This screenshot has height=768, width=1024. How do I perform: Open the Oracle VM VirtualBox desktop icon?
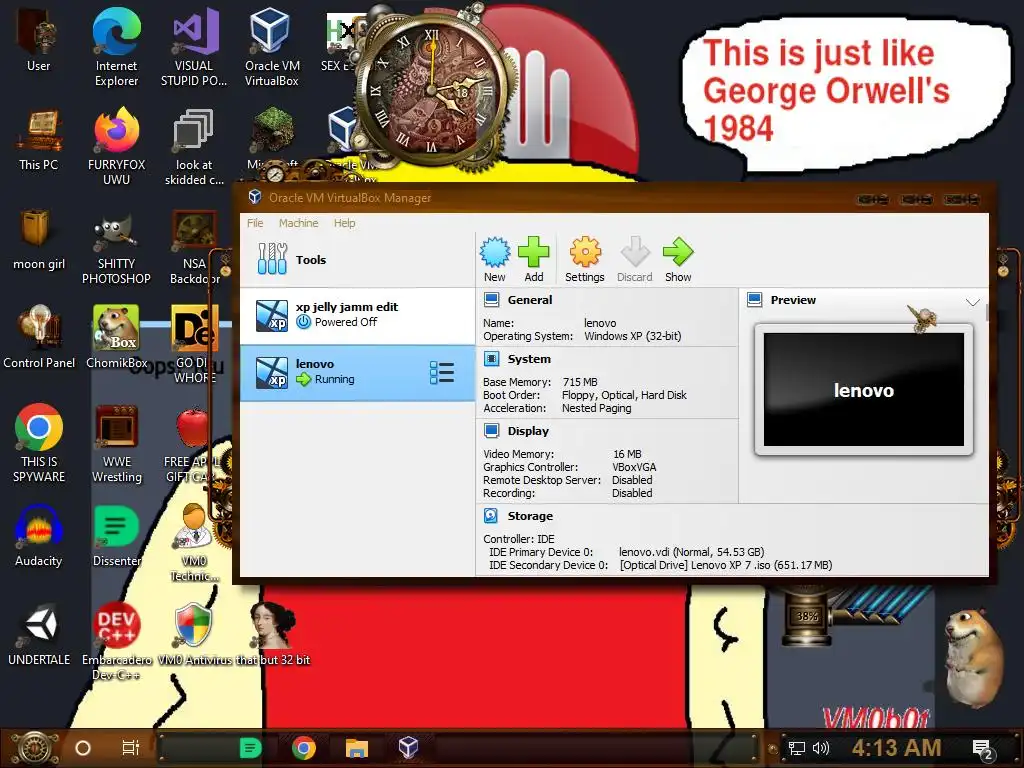point(272,47)
